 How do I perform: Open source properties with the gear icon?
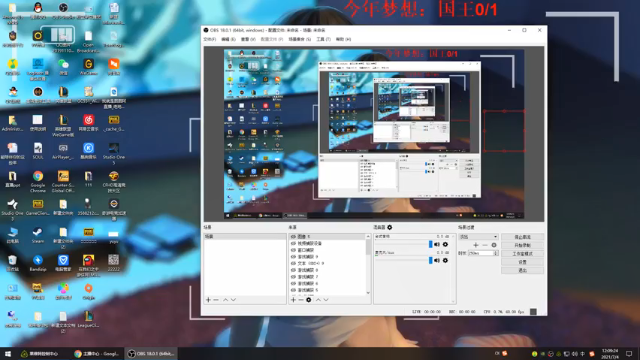309,300
